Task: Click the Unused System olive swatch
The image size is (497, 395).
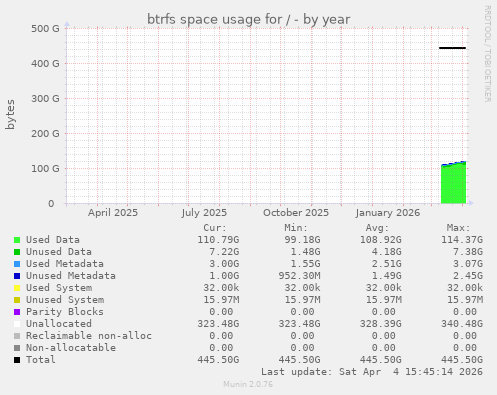Action: 17,300
